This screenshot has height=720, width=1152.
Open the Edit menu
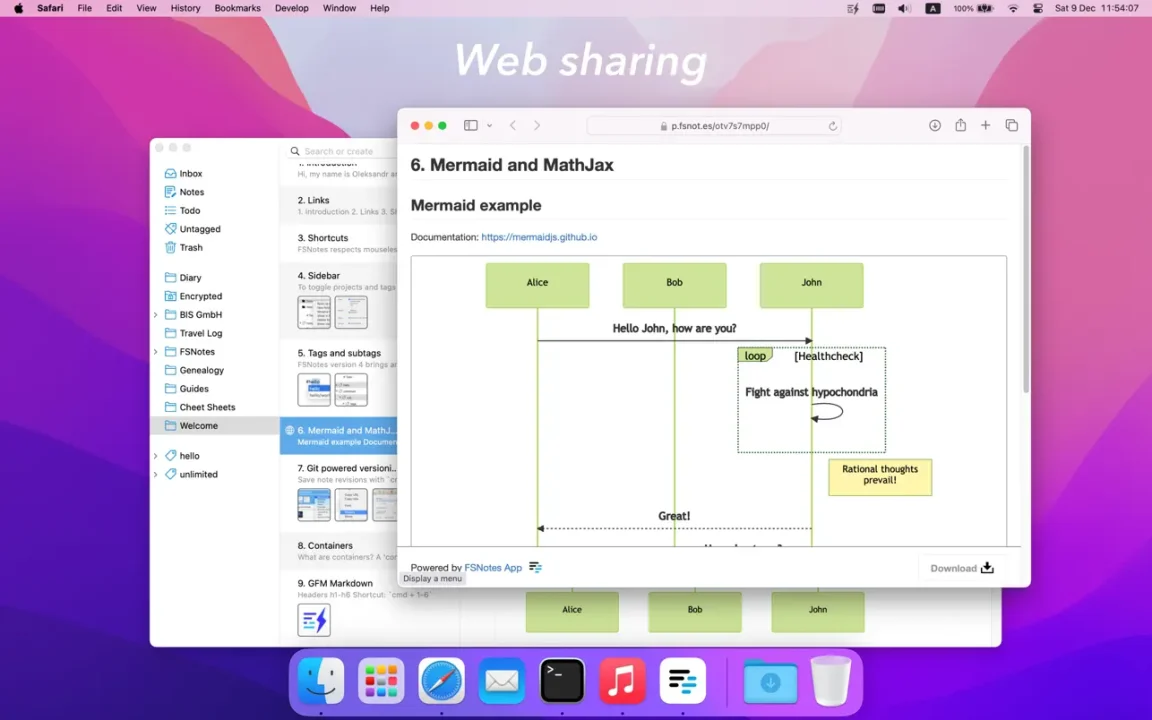pos(114,8)
